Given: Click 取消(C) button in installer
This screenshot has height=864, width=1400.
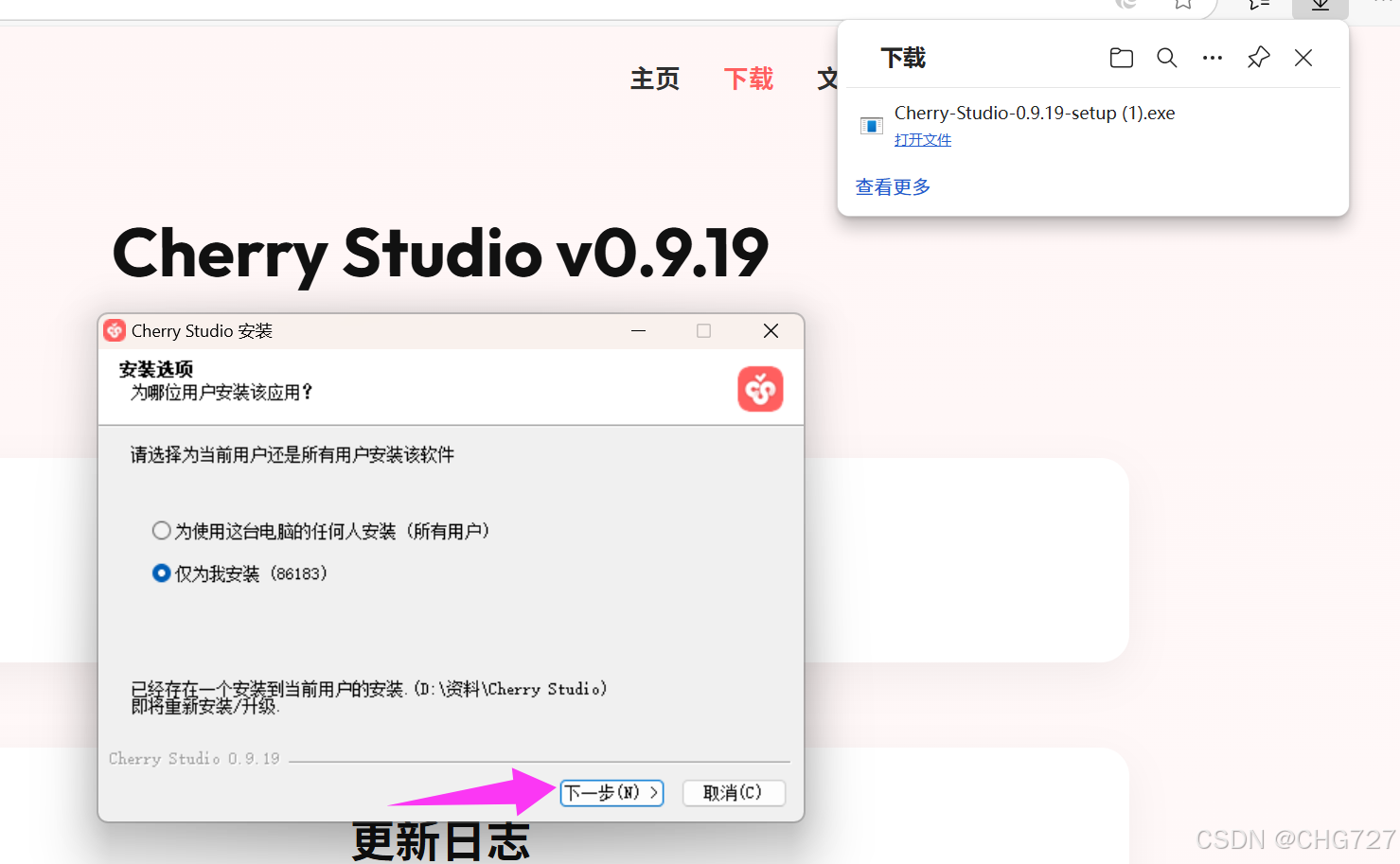Looking at the screenshot, I should tap(734, 793).
